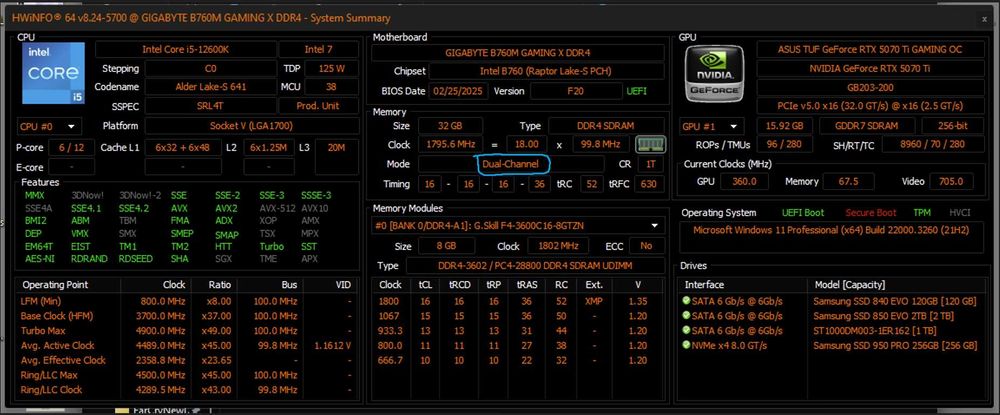Click the 4489.0 MHz average active clock

pyautogui.click(x=163, y=346)
